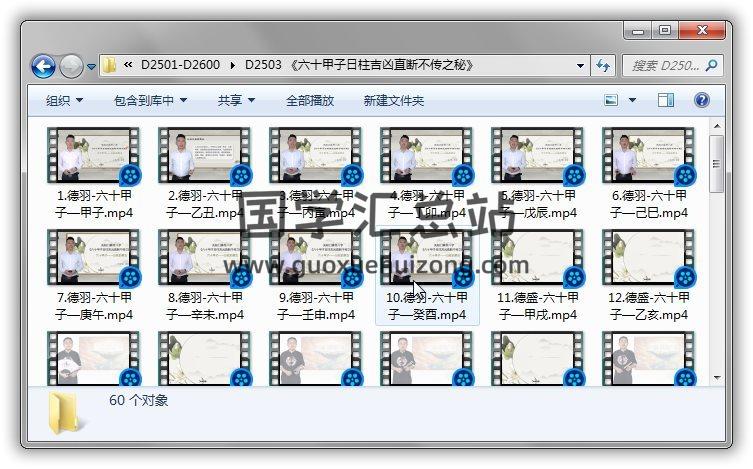Click the scrollbar down arrow

tap(717, 378)
